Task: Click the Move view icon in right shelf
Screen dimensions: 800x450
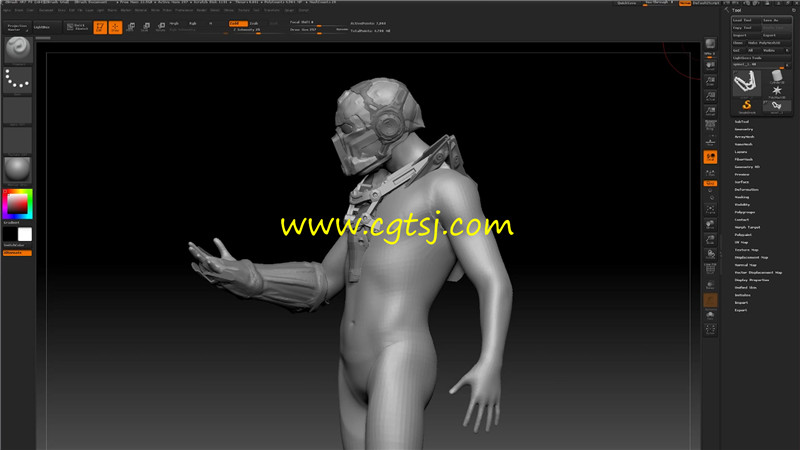Action: (x=710, y=224)
